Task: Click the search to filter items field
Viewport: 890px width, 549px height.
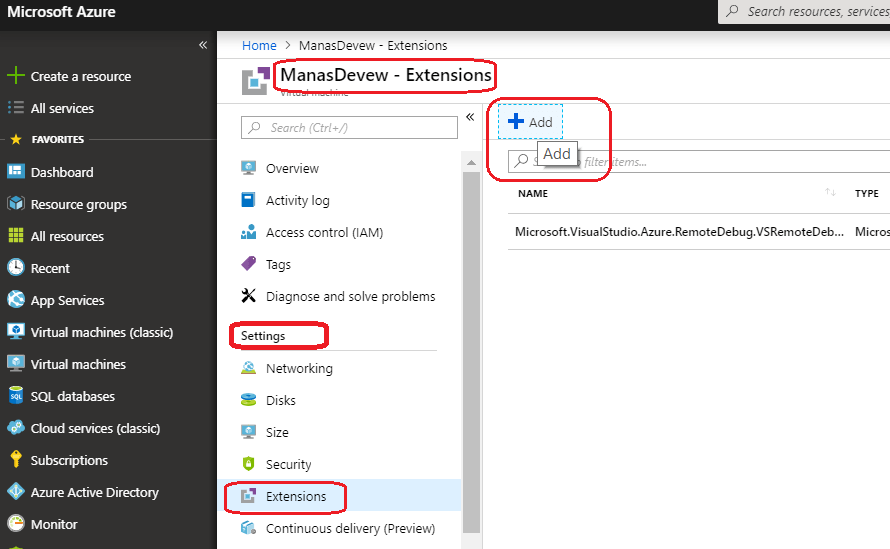Action: click(699, 161)
